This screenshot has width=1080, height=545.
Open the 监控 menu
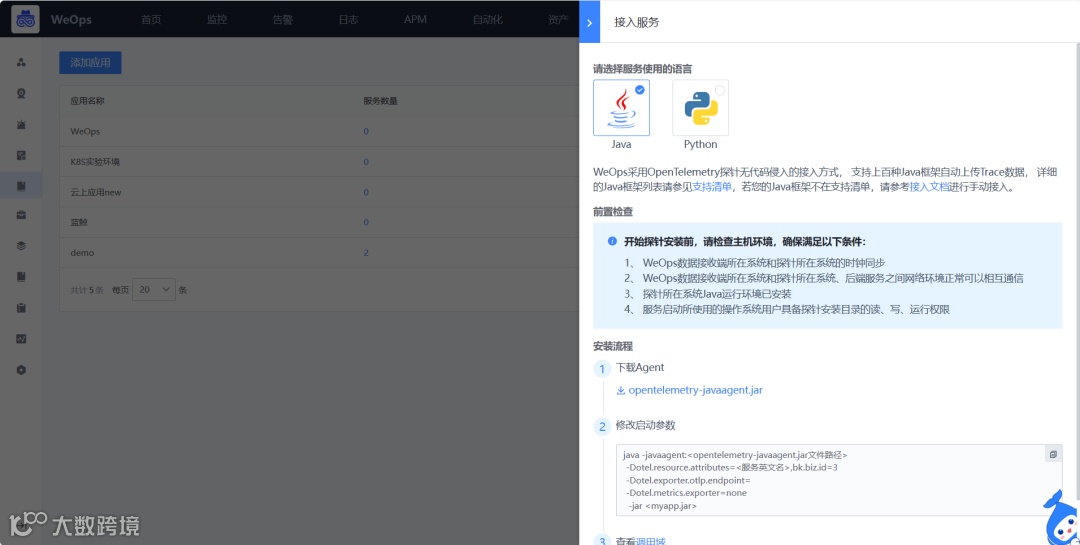point(217,19)
